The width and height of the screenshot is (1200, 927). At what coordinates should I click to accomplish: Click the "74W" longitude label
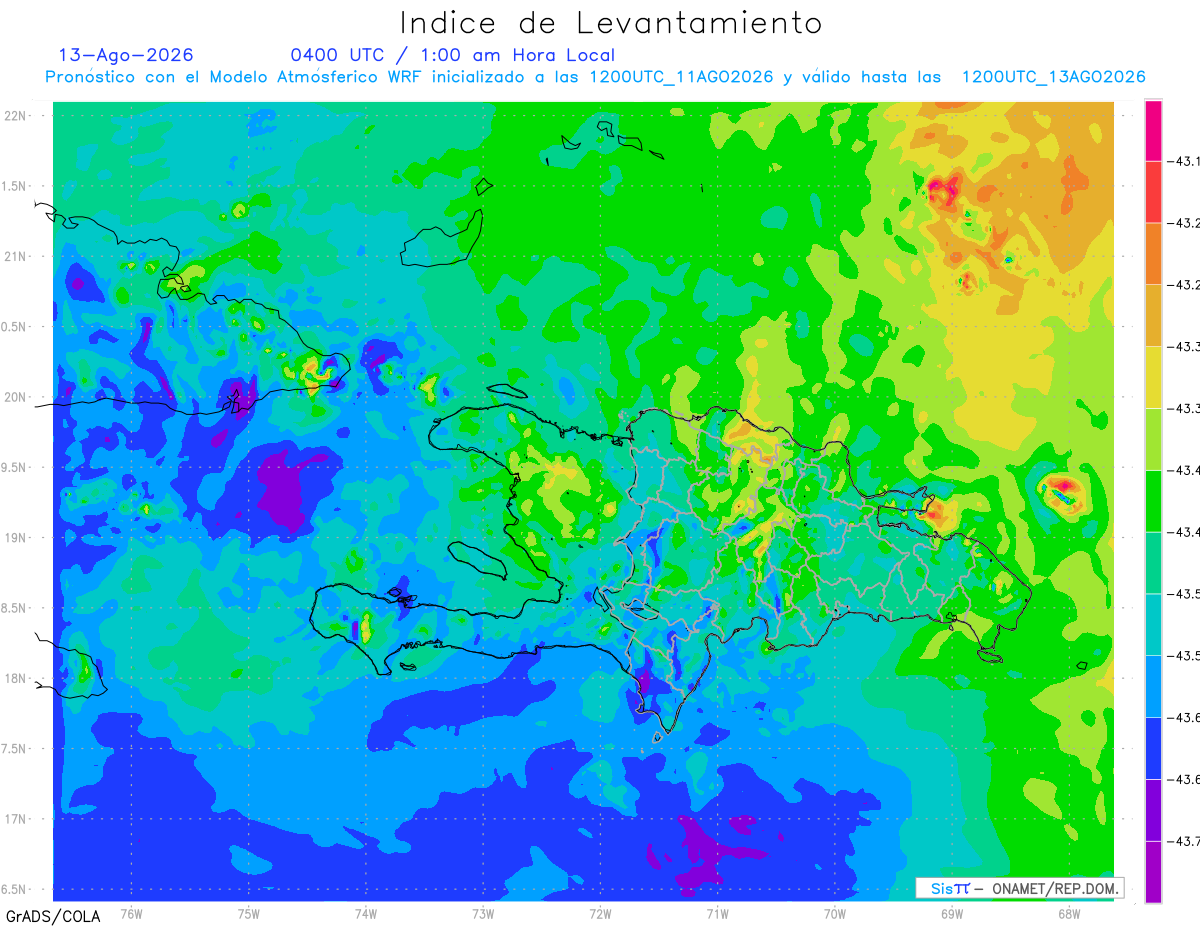click(365, 913)
